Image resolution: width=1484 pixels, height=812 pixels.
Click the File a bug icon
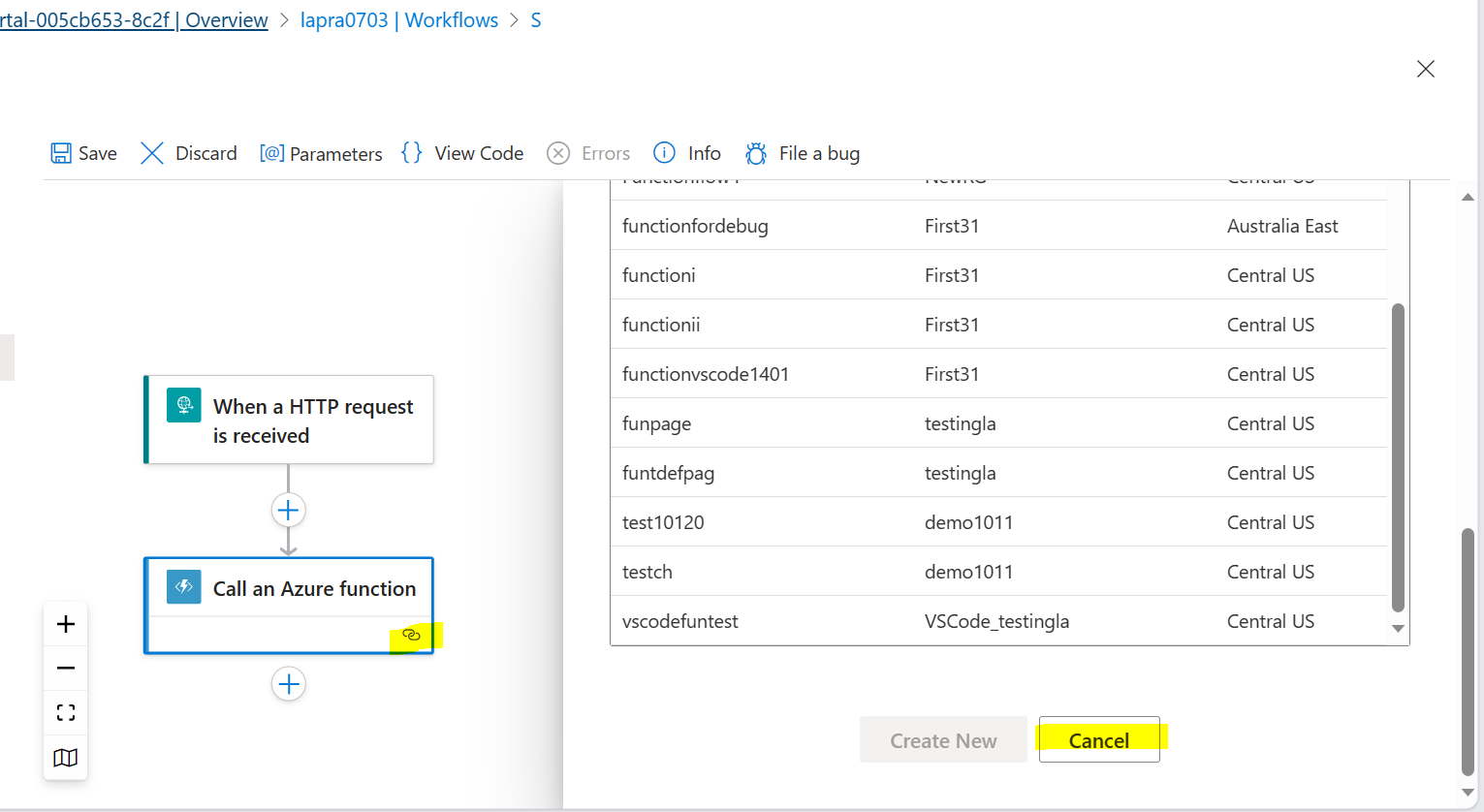point(756,153)
